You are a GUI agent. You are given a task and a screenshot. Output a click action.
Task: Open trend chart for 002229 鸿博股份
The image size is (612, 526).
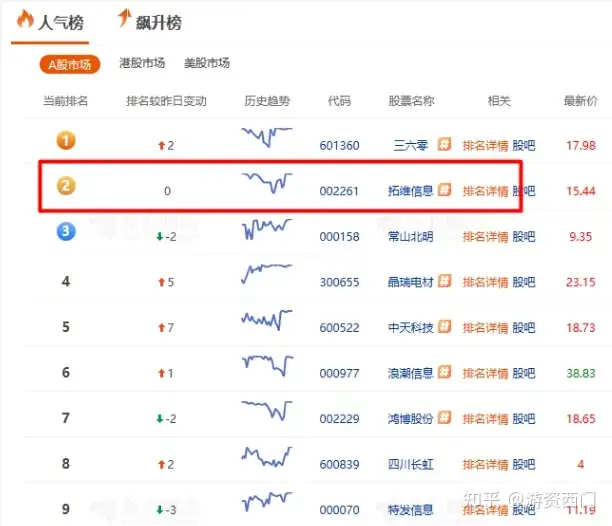click(x=267, y=410)
